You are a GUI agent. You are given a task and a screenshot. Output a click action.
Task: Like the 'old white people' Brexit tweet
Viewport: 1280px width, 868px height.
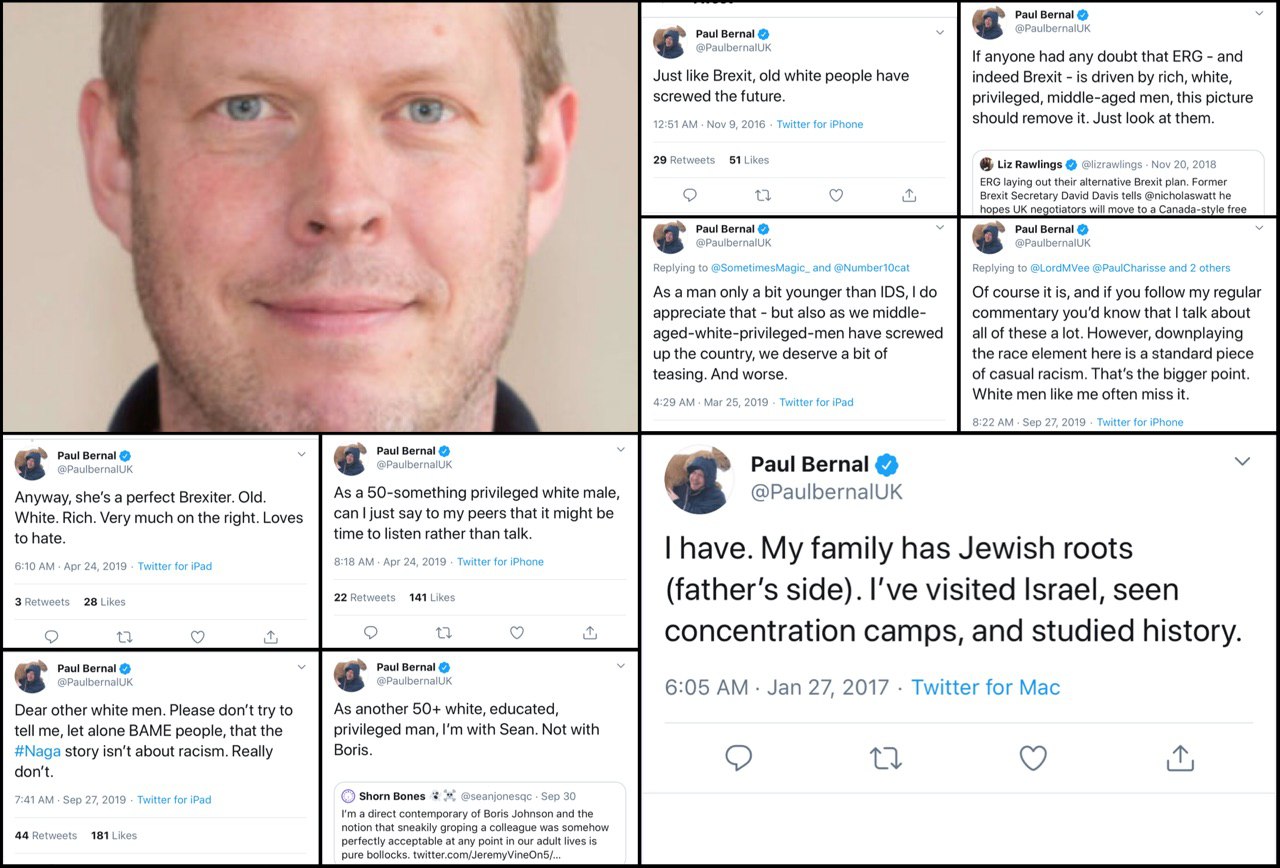coord(836,196)
